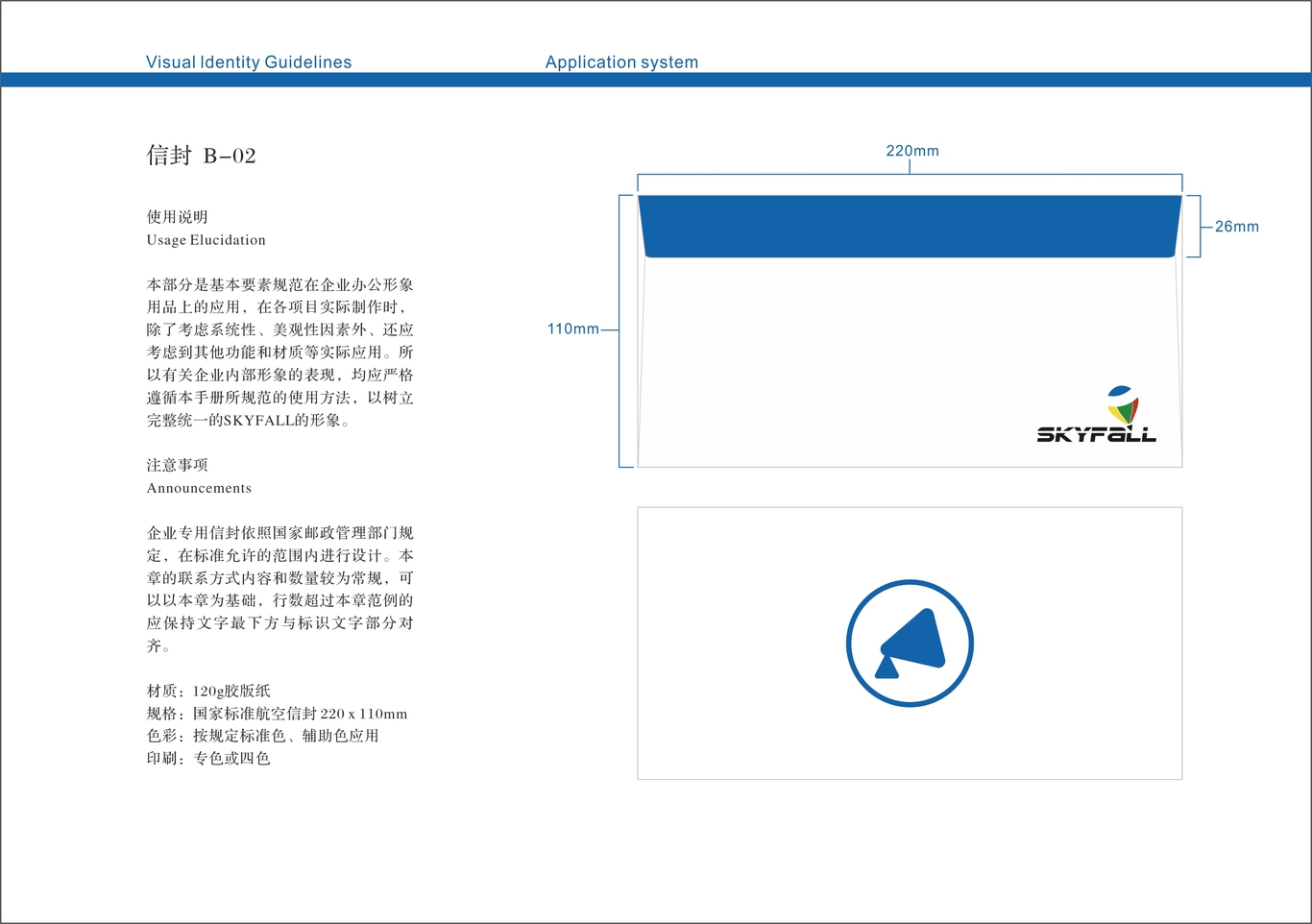Click the line starting 企业专用信封依照
The image size is (1312, 924).
point(279,533)
